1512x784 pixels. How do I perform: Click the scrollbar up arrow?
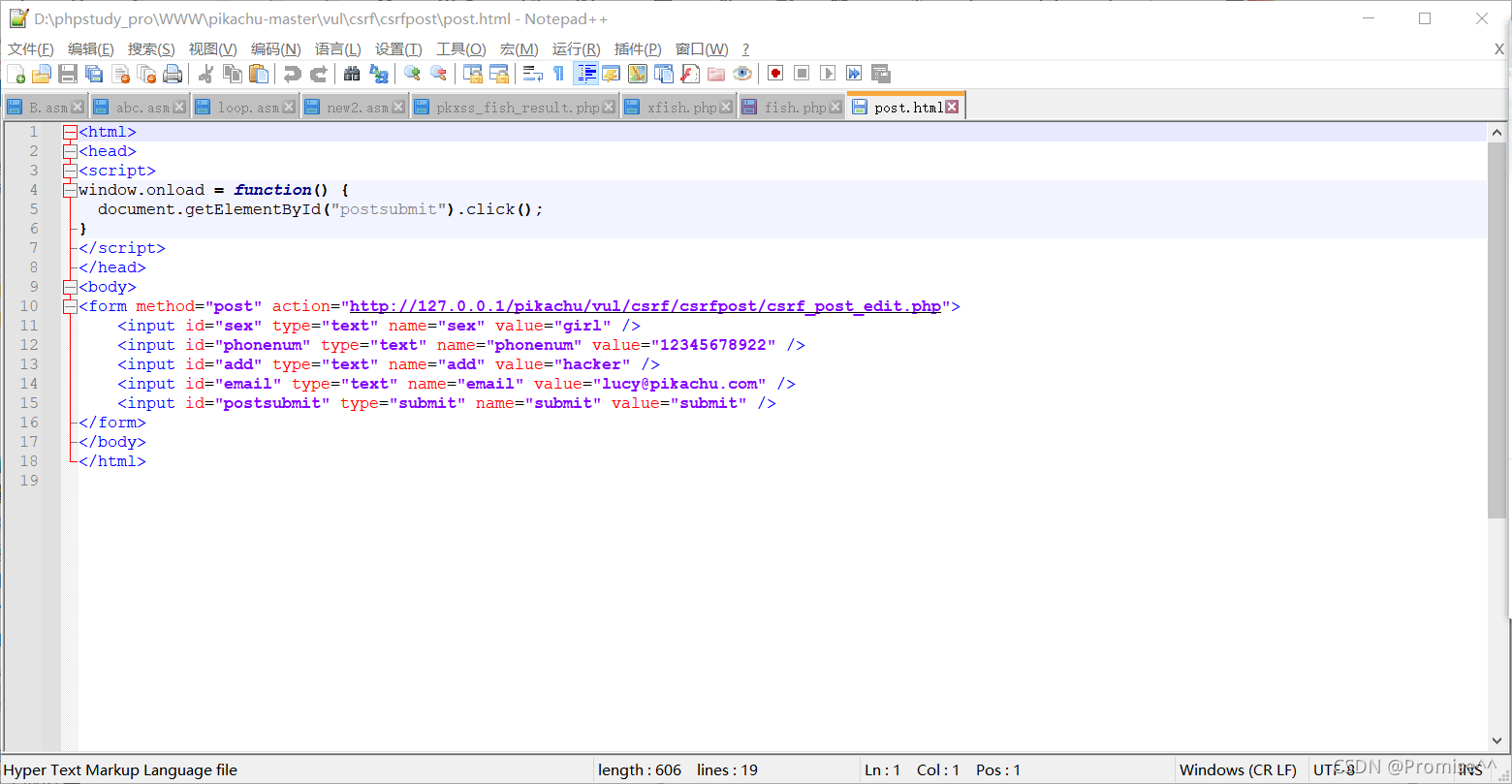click(x=1496, y=133)
